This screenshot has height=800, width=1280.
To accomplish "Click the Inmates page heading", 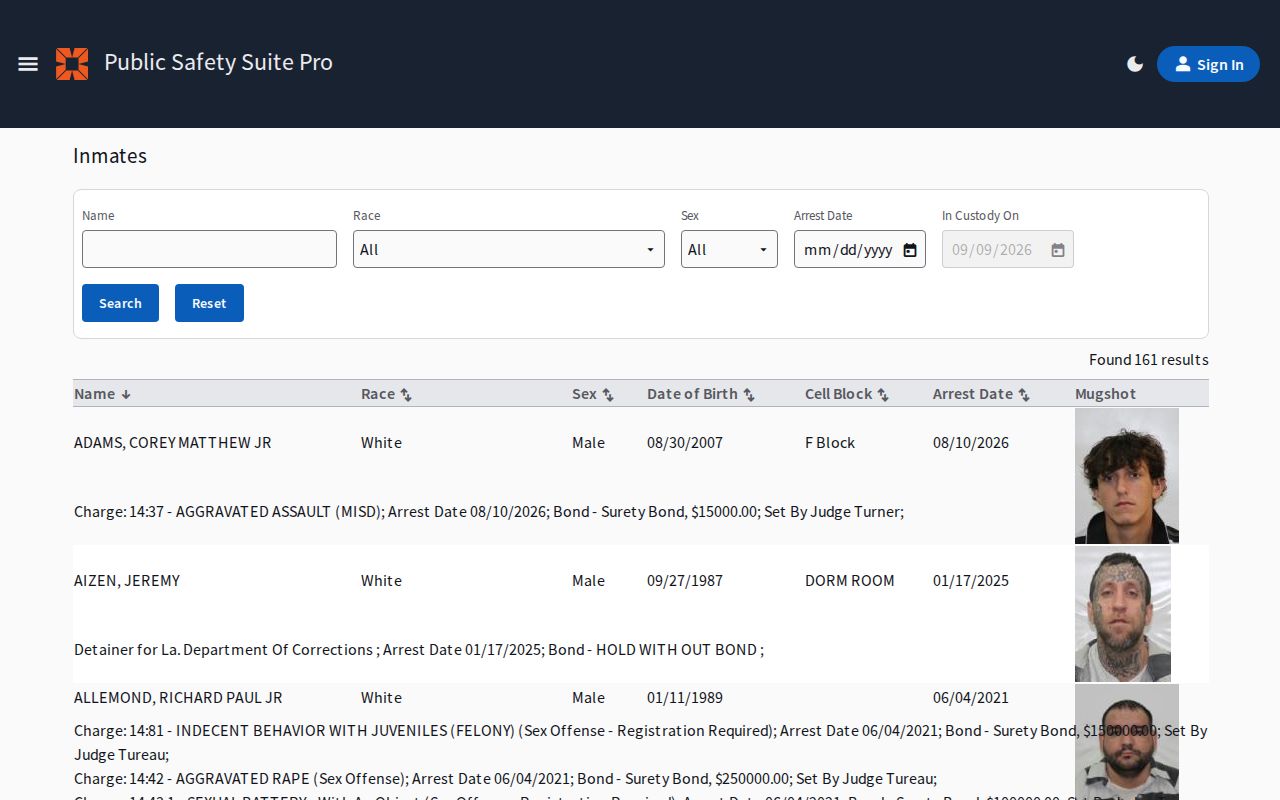I will click(x=110, y=156).
